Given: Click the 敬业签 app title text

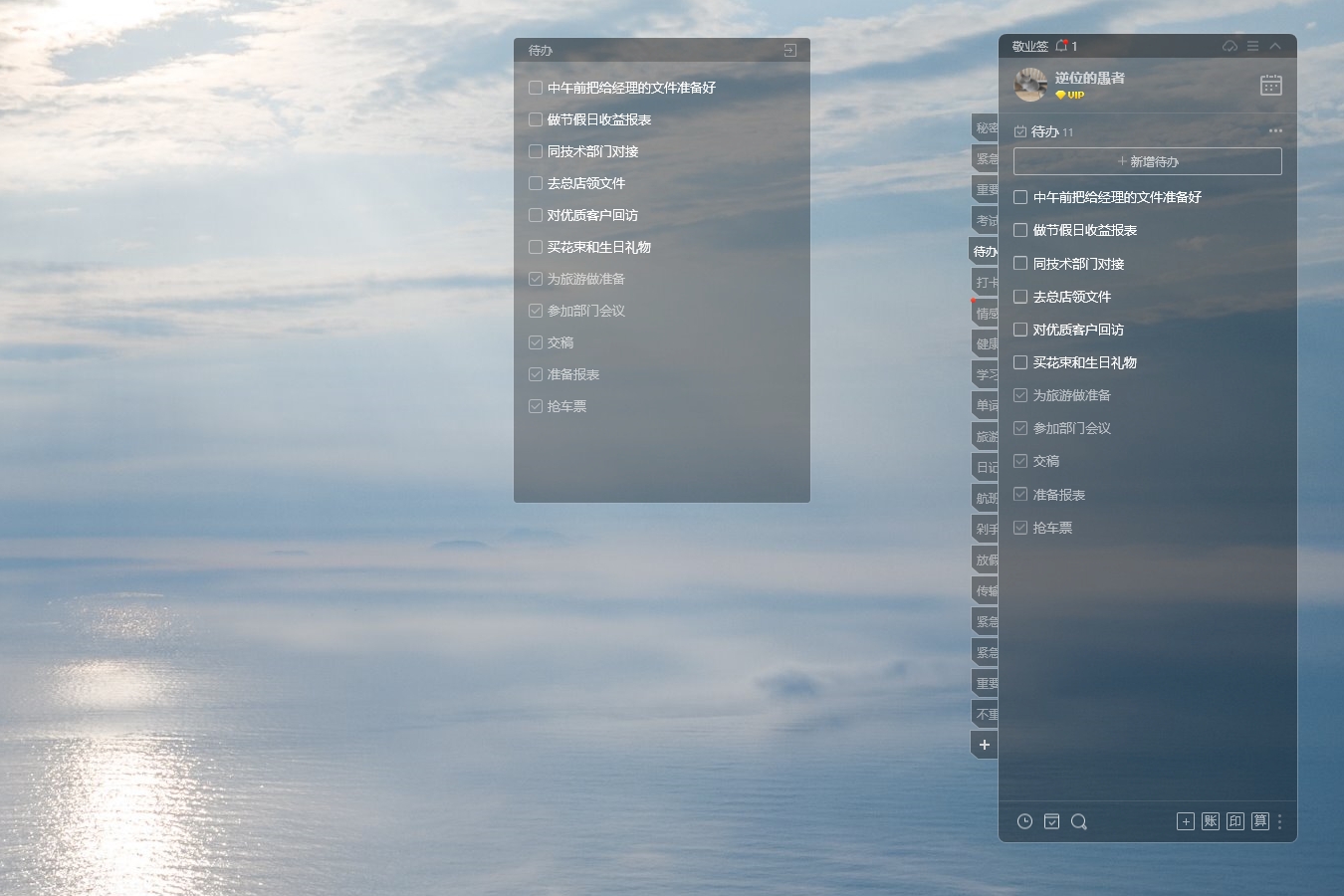Looking at the screenshot, I should [x=1030, y=46].
